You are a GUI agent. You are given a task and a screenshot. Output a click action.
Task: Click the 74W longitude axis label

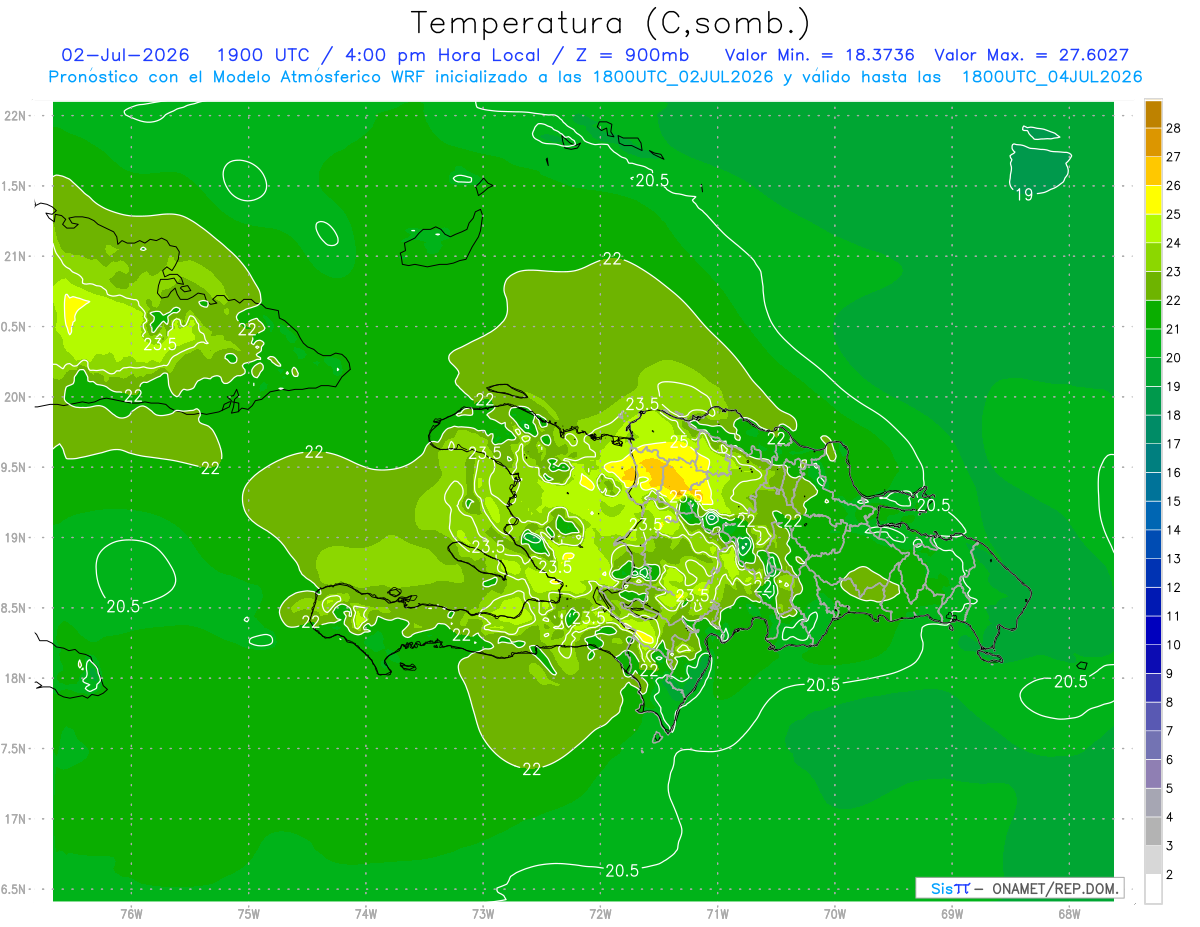[x=365, y=914]
